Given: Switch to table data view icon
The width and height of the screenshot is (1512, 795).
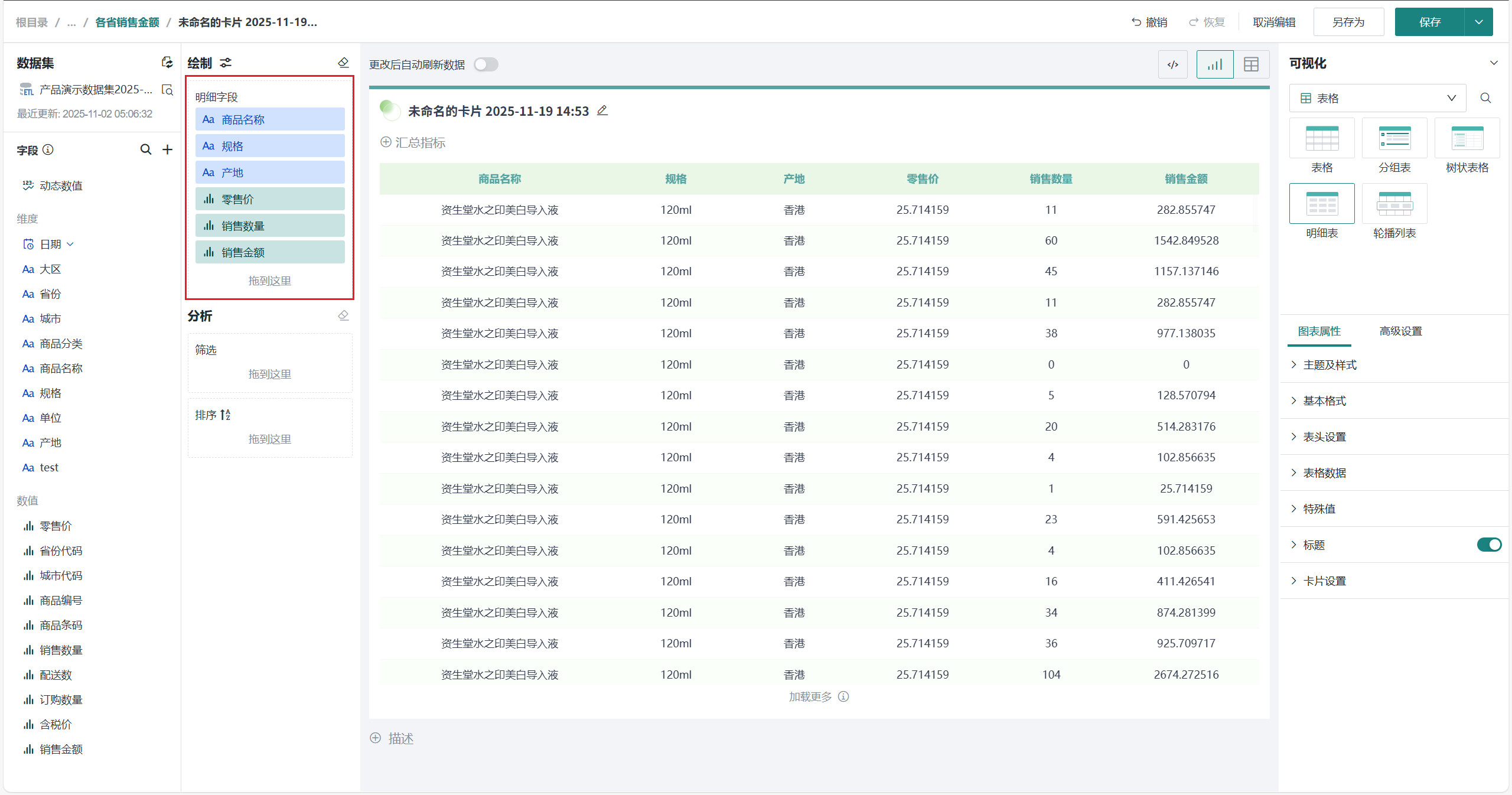Looking at the screenshot, I should coord(1251,64).
